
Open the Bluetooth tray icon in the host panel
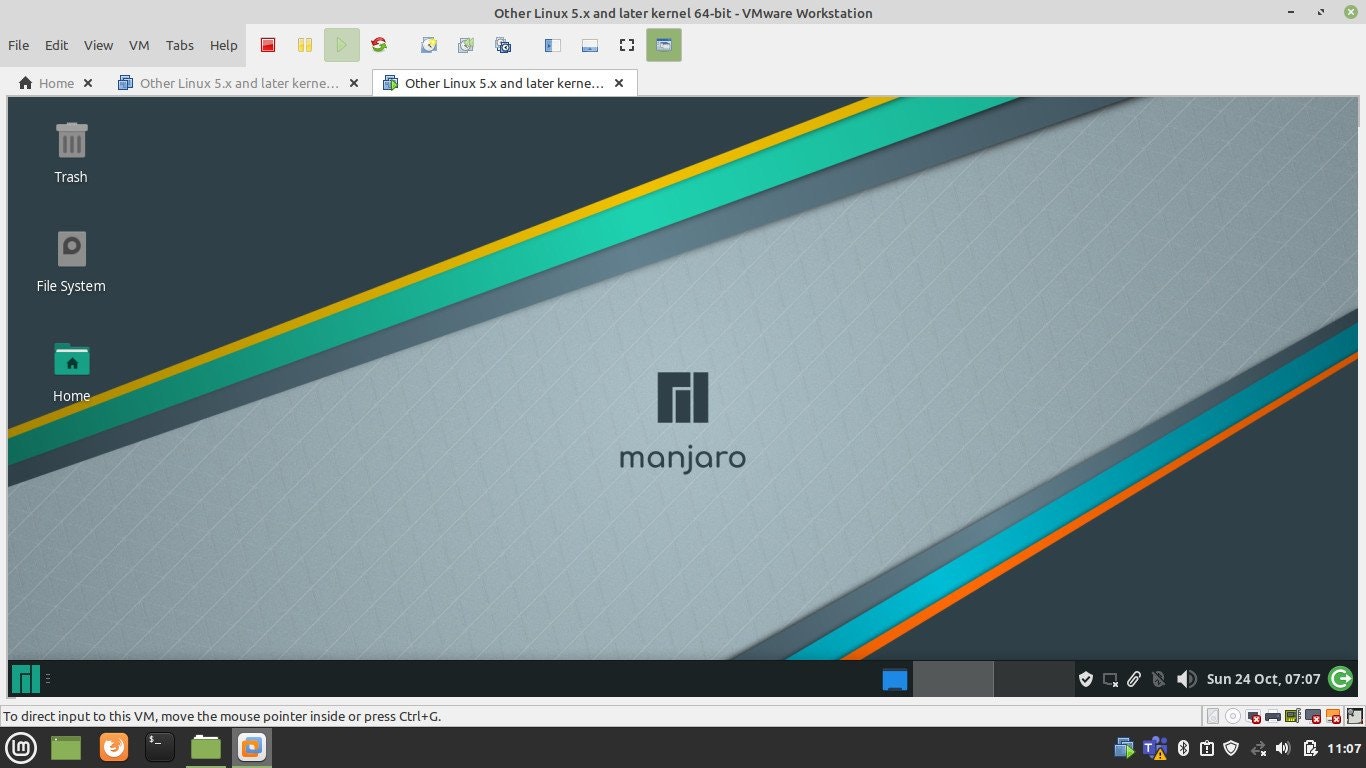[x=1182, y=748]
